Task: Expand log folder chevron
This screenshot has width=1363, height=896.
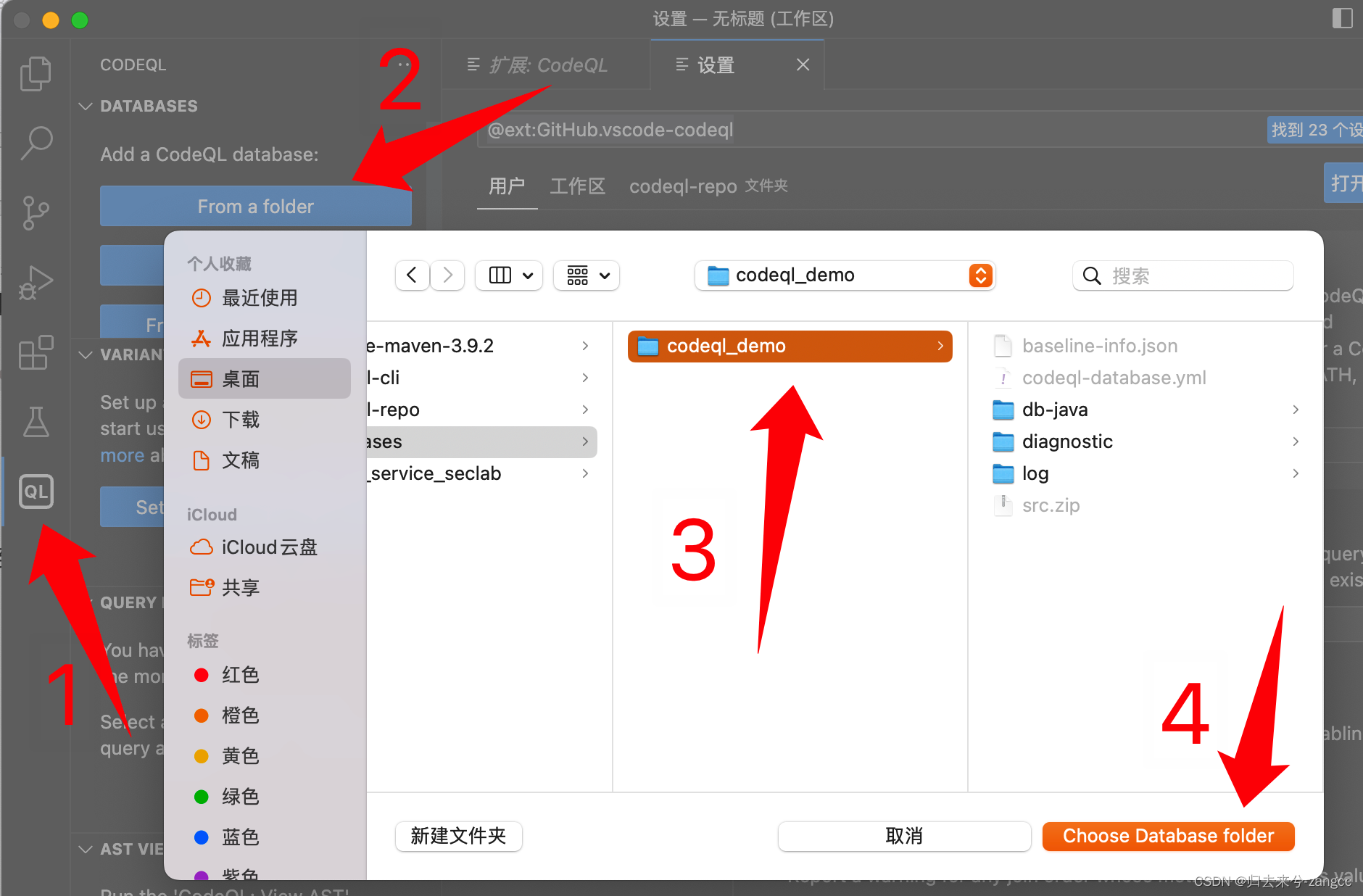Action: [1296, 473]
